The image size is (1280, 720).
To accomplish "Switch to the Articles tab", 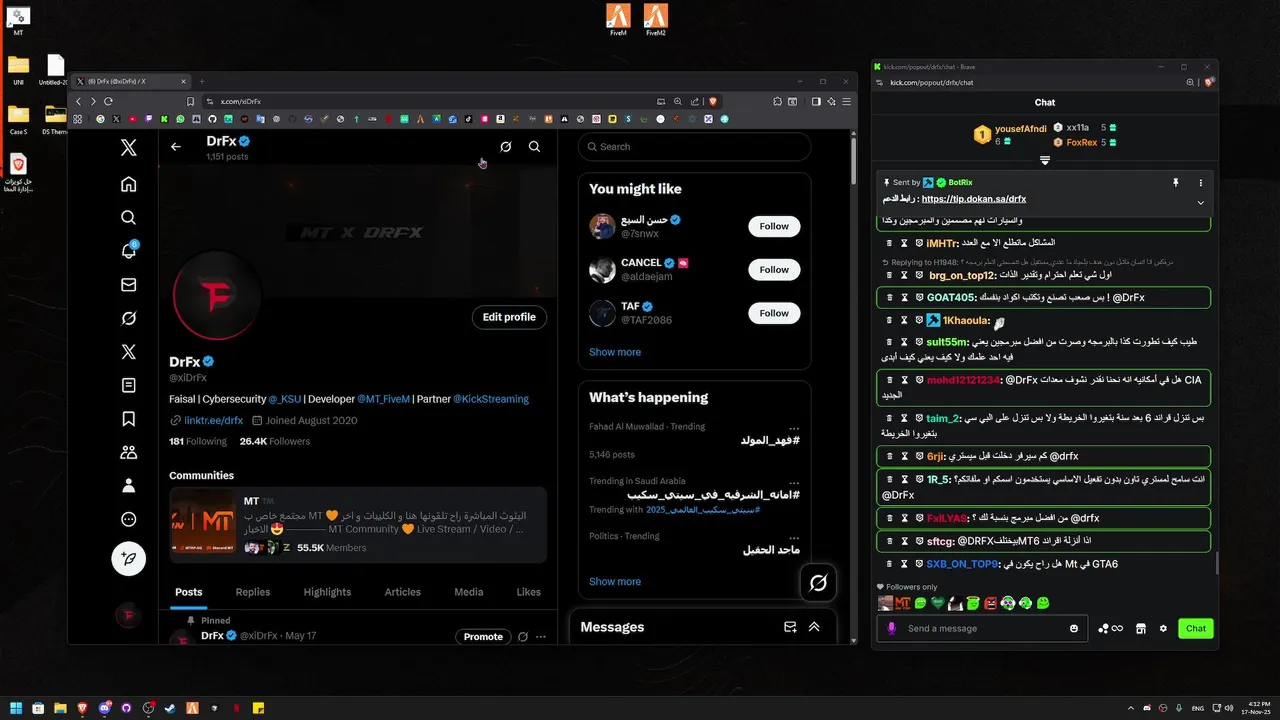I will click(x=403, y=592).
